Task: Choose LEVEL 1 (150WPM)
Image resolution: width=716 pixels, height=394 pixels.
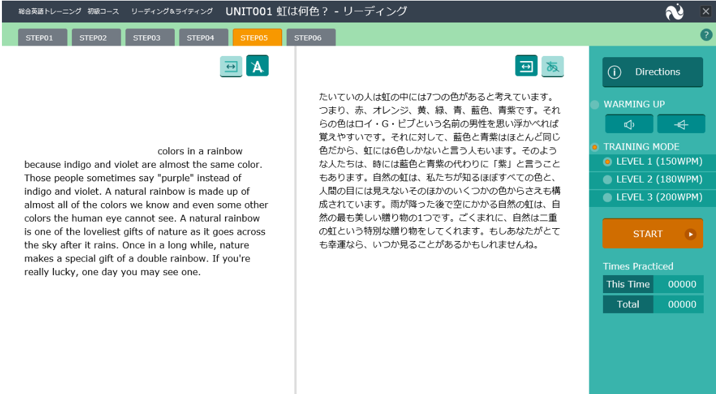Action: (653, 162)
